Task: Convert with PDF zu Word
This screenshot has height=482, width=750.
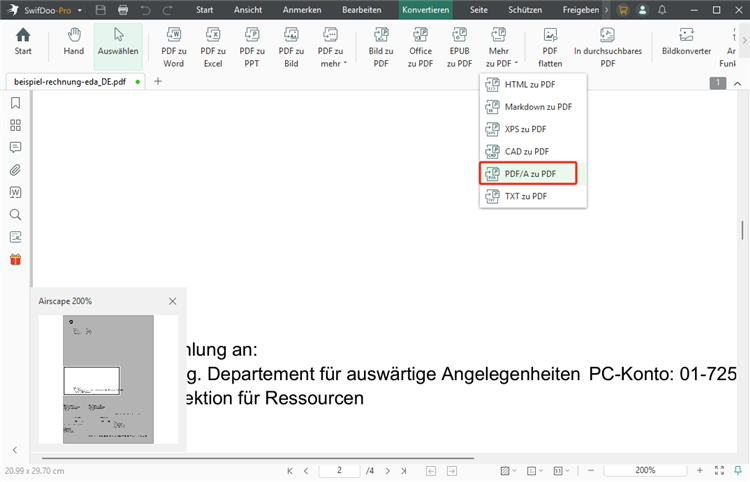Action: (x=174, y=47)
